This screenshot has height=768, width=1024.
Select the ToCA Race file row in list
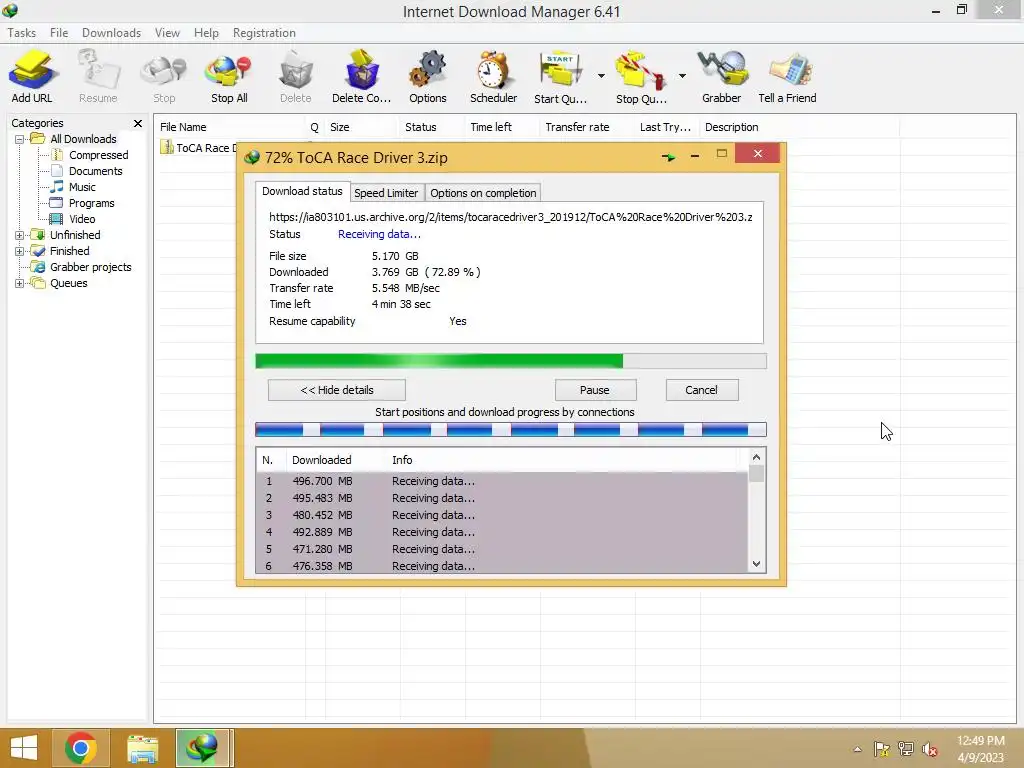pos(198,148)
